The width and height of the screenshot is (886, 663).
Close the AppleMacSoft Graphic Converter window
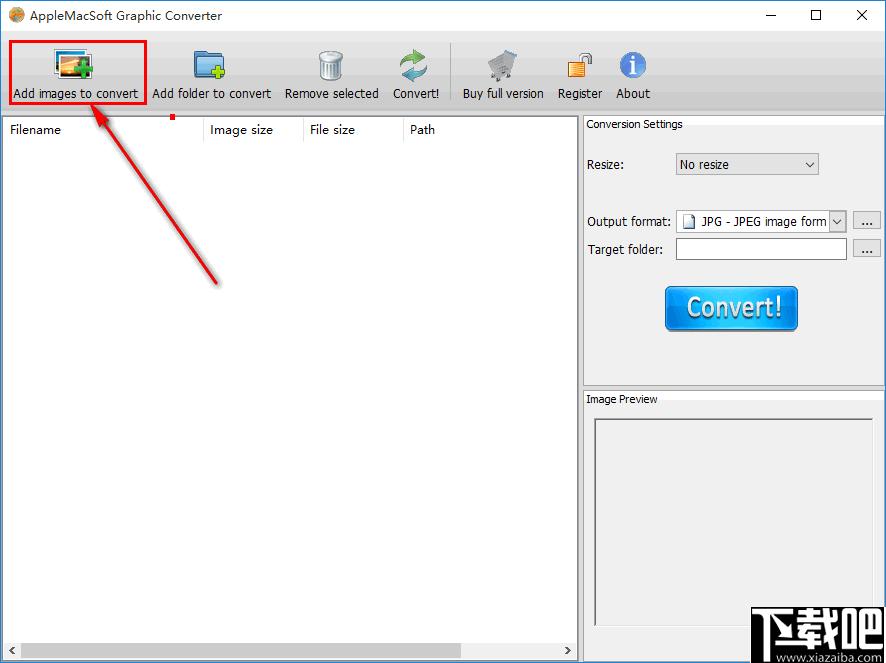[862, 16]
